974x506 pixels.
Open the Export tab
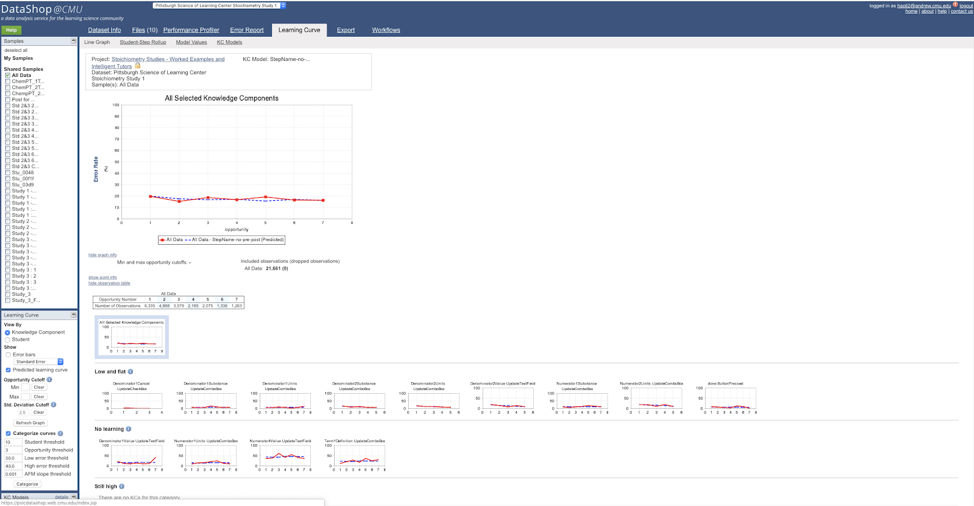point(346,30)
